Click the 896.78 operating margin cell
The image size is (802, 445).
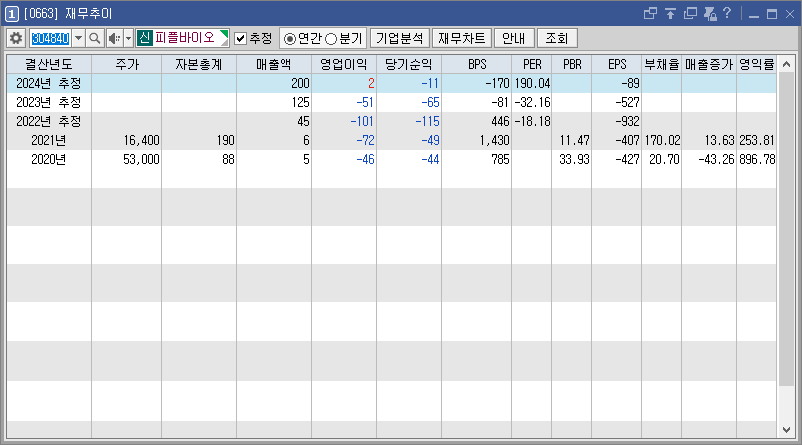(758, 159)
